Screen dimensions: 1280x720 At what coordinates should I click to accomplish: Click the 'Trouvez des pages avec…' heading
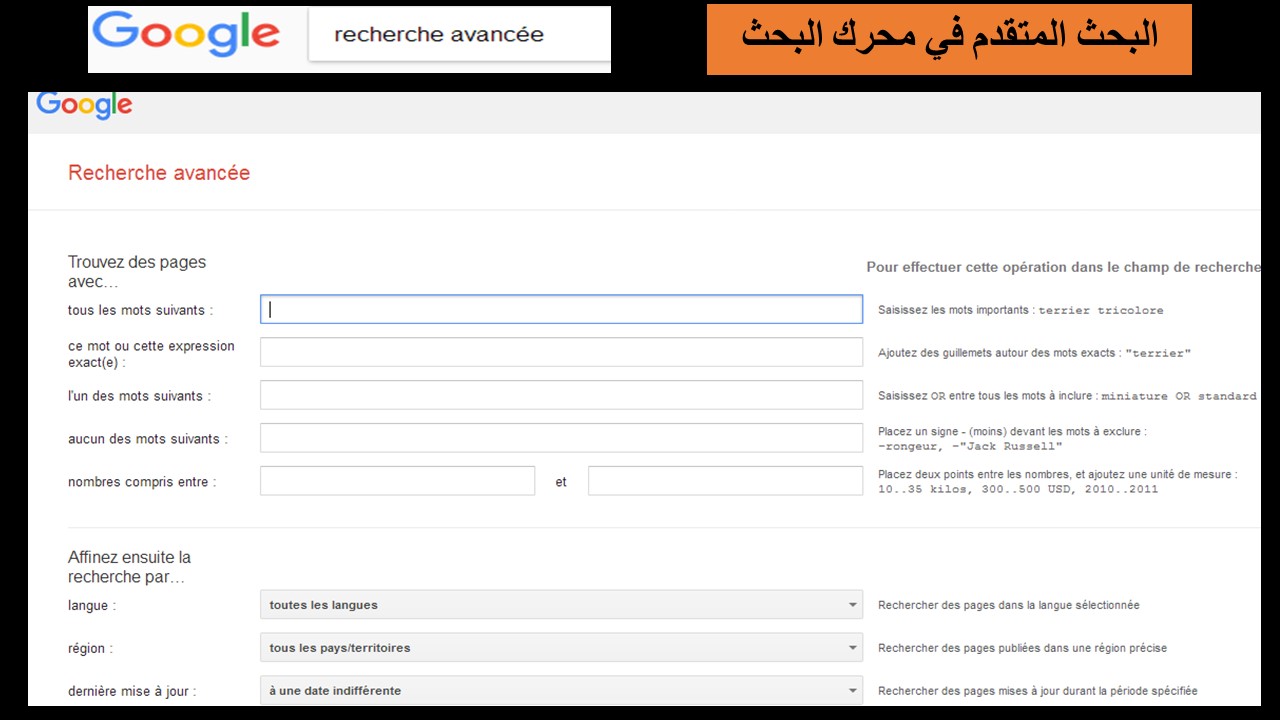[137, 272]
